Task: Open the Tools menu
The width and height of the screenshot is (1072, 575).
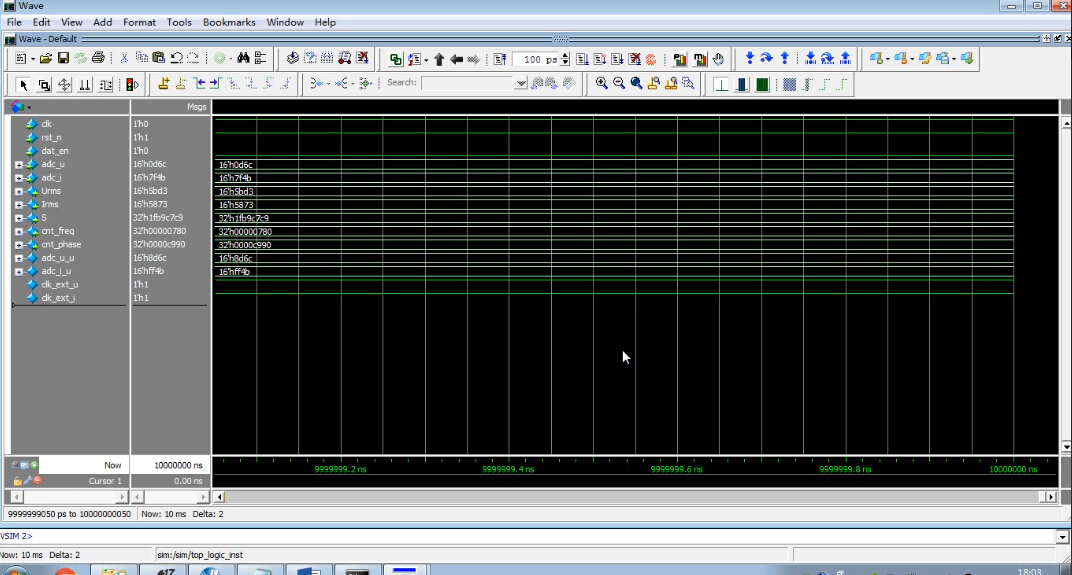Action: pos(179,22)
